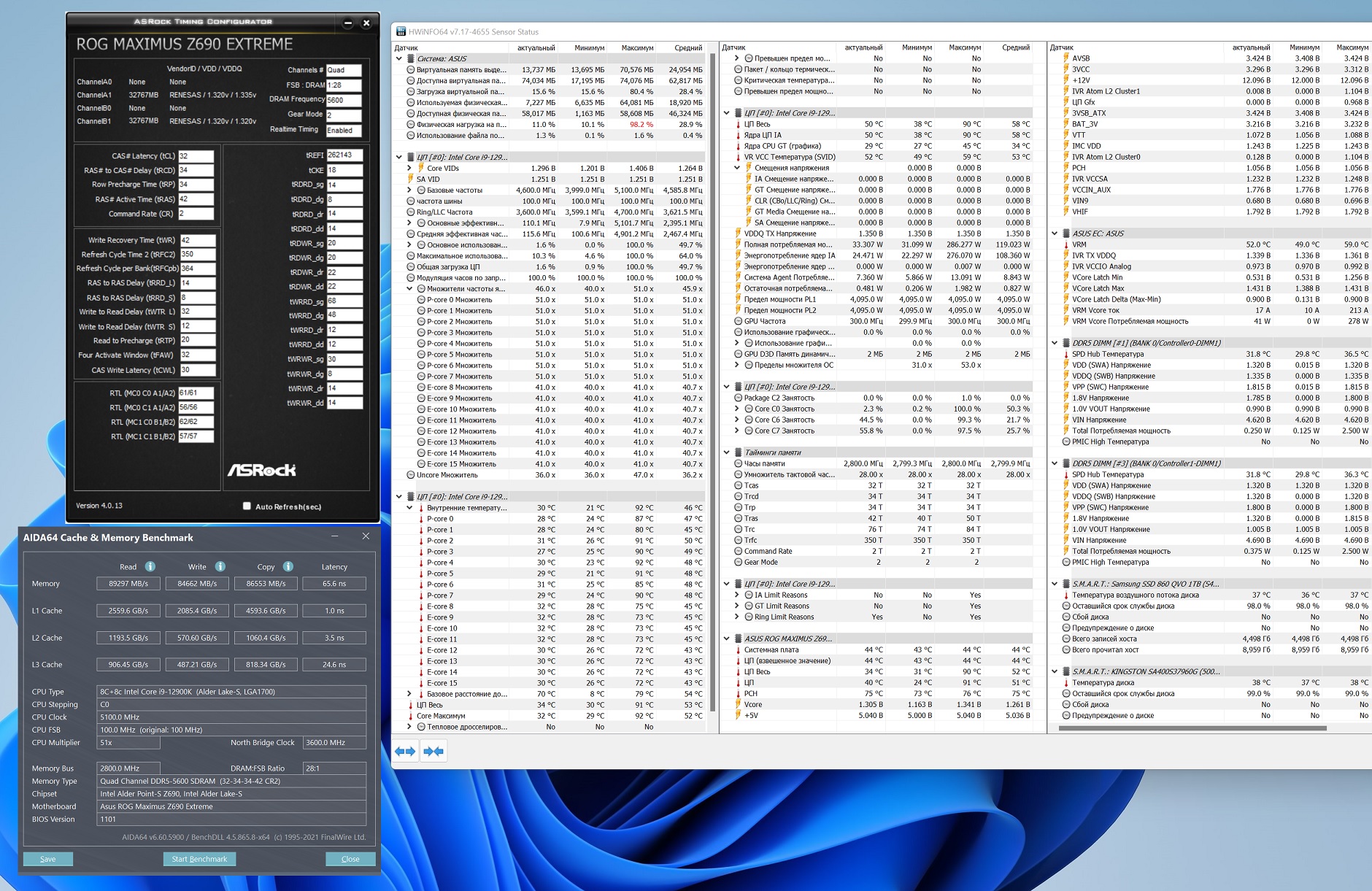Click the thermometer icon beside Системная плата
The width and height of the screenshot is (1372, 891).
[738, 649]
